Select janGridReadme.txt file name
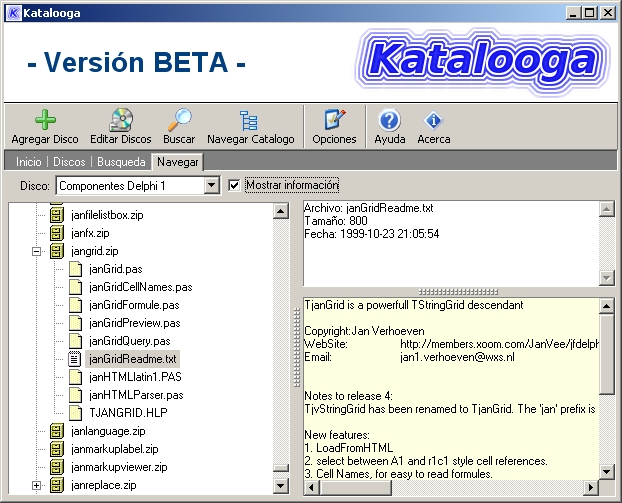The width and height of the screenshot is (622, 503). coord(132,359)
